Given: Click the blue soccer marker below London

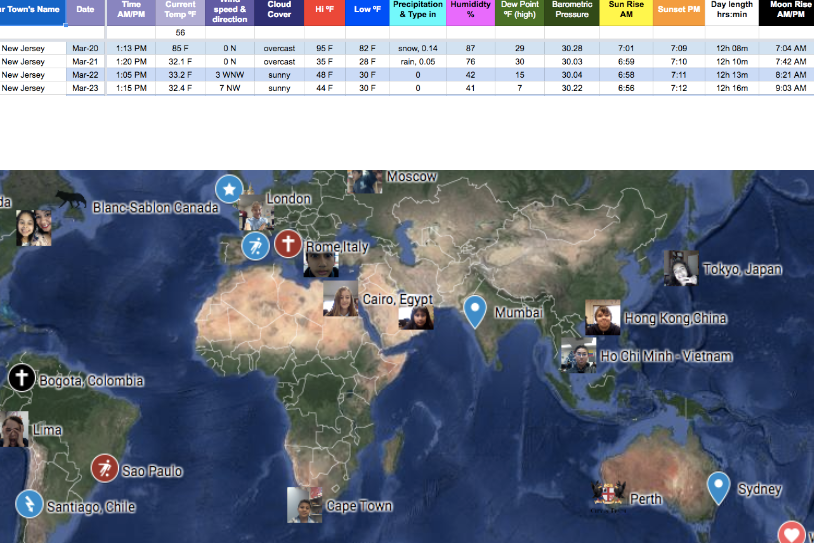Looking at the screenshot, I should pos(255,245).
